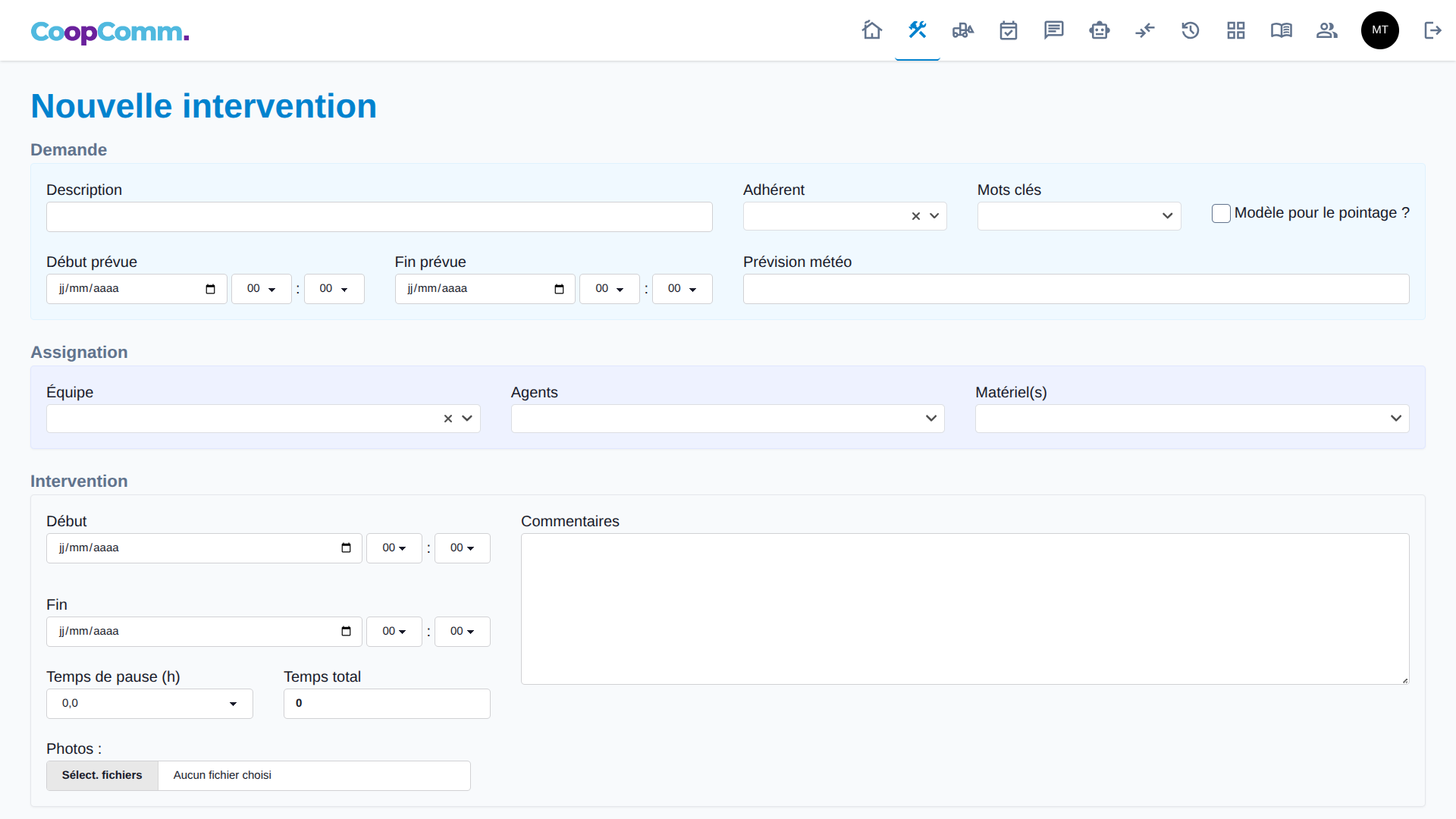The height and width of the screenshot is (819, 1456).
Task: Click the logout icon
Action: coord(1432,30)
